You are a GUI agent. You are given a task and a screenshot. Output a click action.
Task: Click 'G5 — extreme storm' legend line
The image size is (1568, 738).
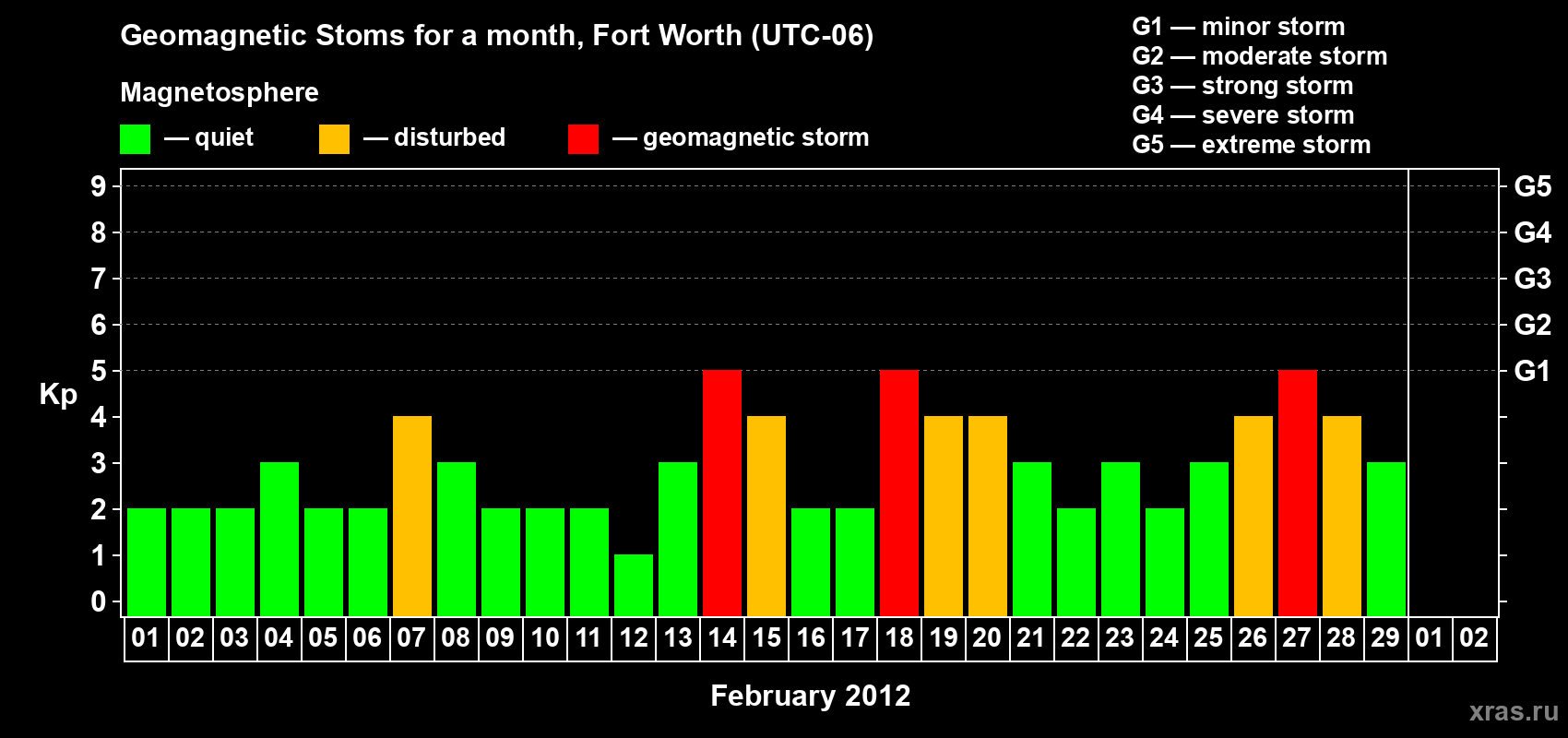click(x=1252, y=145)
